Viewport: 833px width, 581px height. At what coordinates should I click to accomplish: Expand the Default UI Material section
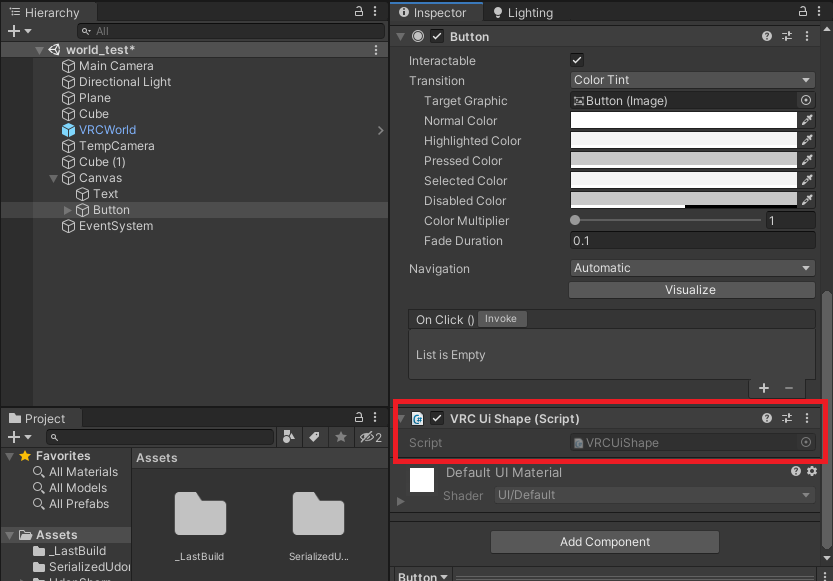[401, 501]
